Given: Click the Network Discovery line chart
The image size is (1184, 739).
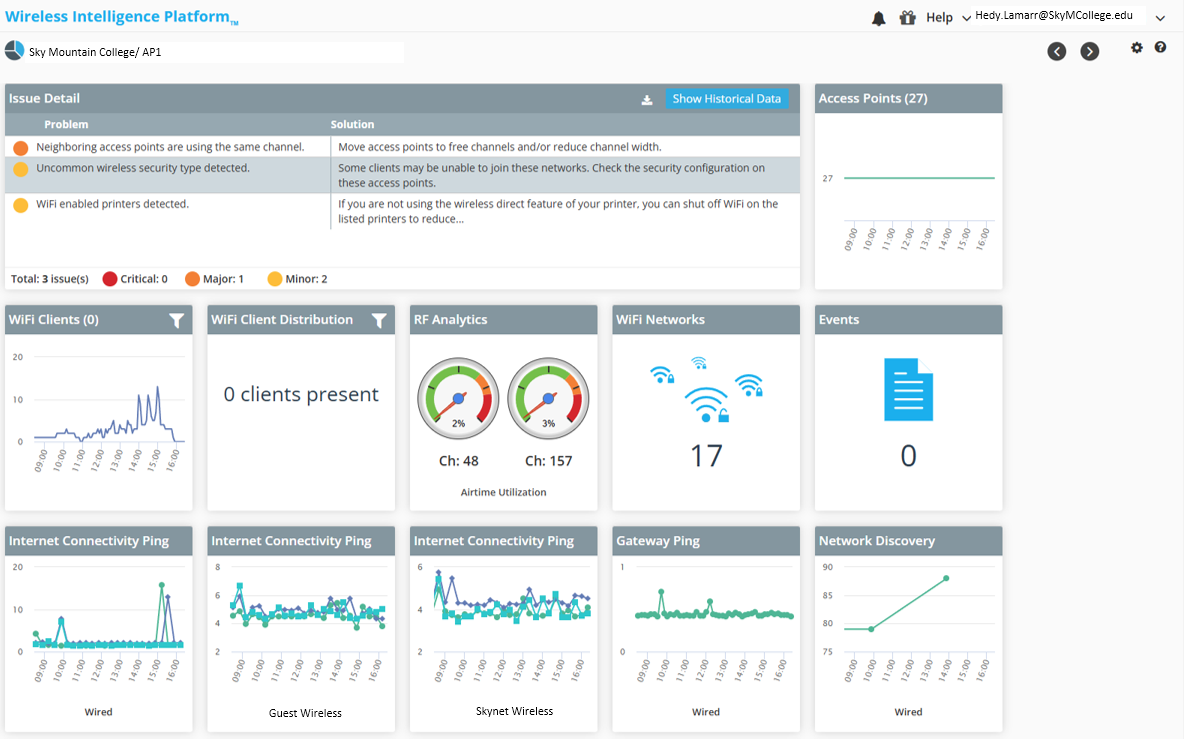Looking at the screenshot, I should point(908,623).
